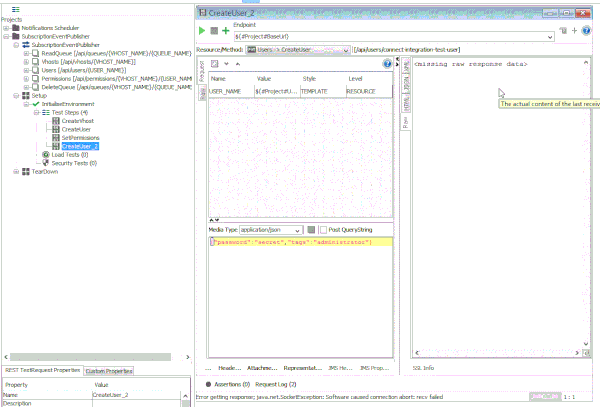Expand the TearDown test suite node
Viewport: 600px width, 407px height.
16,172
